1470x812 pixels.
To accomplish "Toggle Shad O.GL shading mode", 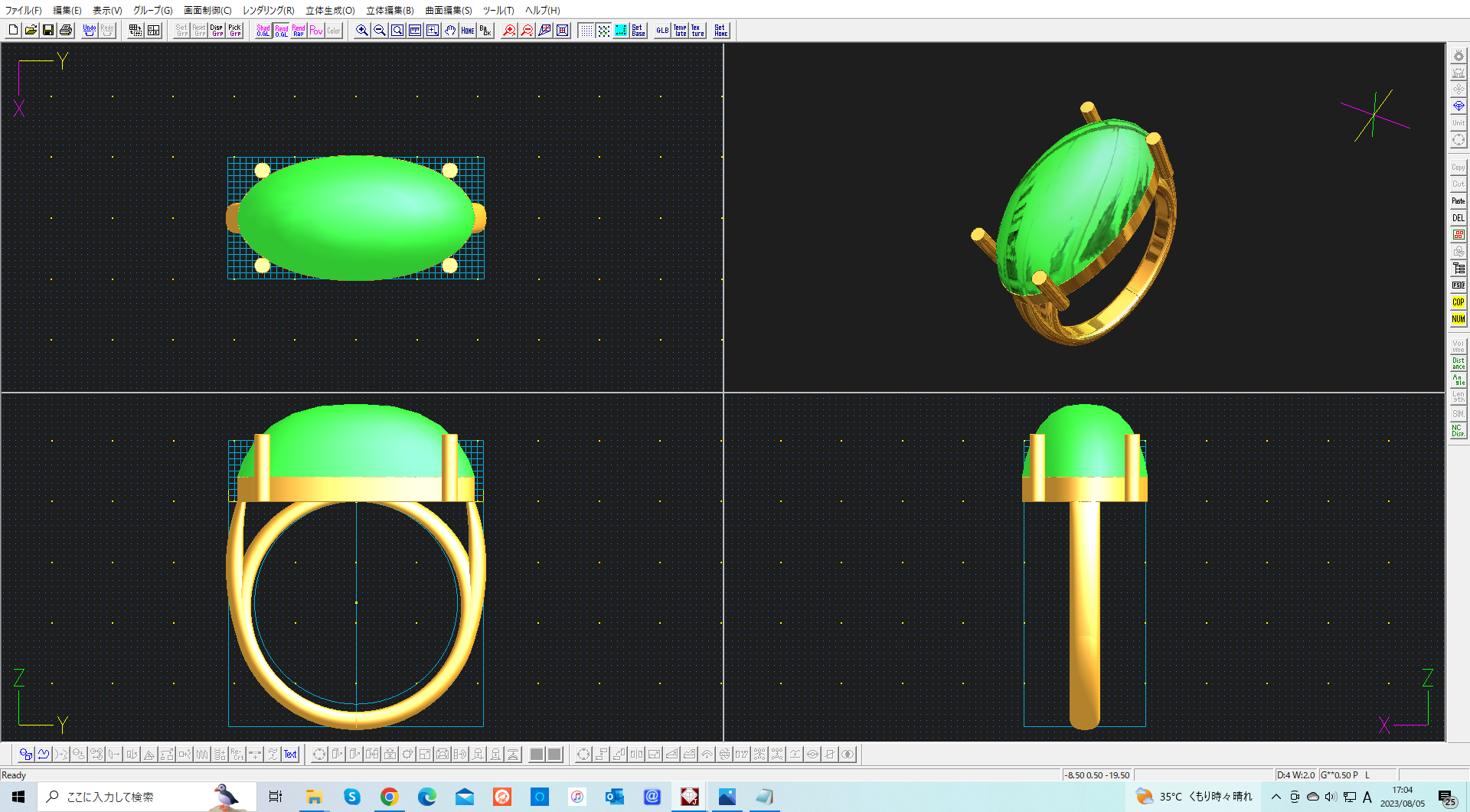I will [x=263, y=30].
